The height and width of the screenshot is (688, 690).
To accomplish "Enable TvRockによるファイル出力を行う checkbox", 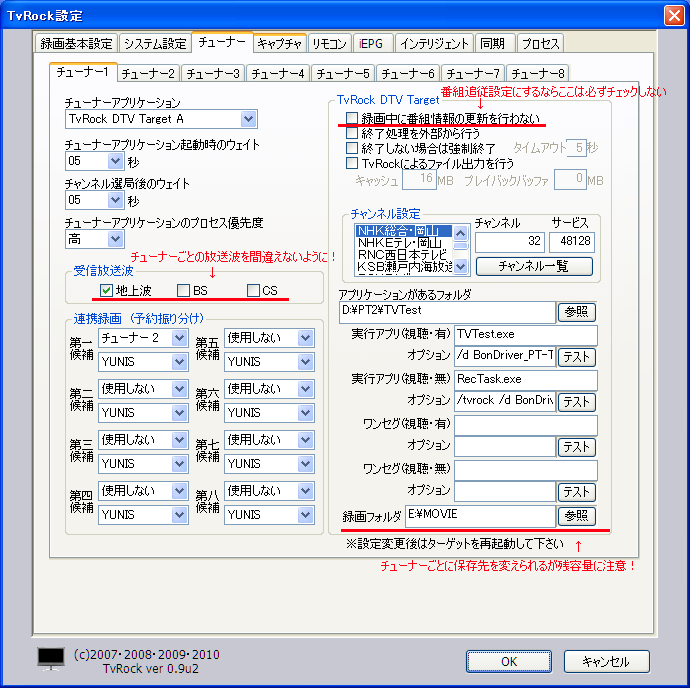I will click(x=352, y=162).
